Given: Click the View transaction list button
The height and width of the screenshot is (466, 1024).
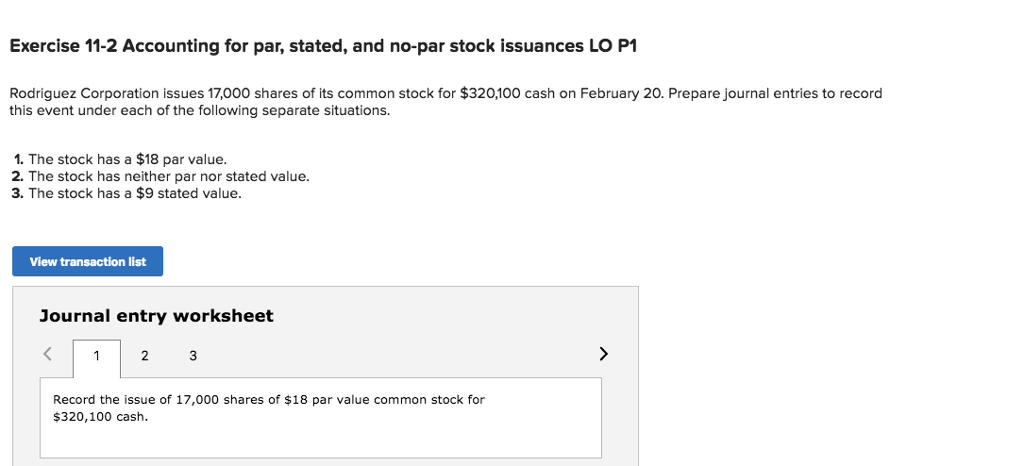Looking at the screenshot, I should [x=88, y=261].
